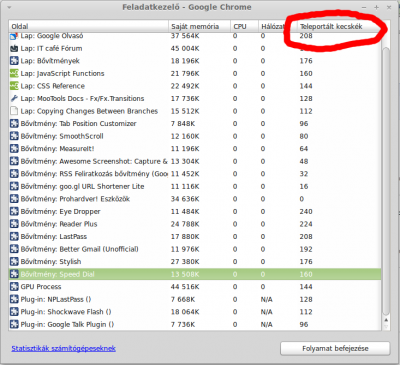Click the memory value 44 516K

[x=185, y=287]
